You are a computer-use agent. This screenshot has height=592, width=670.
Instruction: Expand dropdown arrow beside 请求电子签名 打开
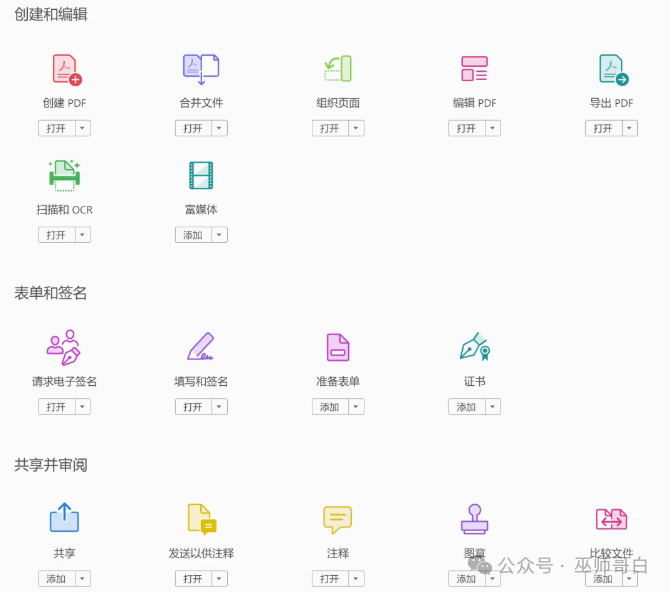(83, 406)
